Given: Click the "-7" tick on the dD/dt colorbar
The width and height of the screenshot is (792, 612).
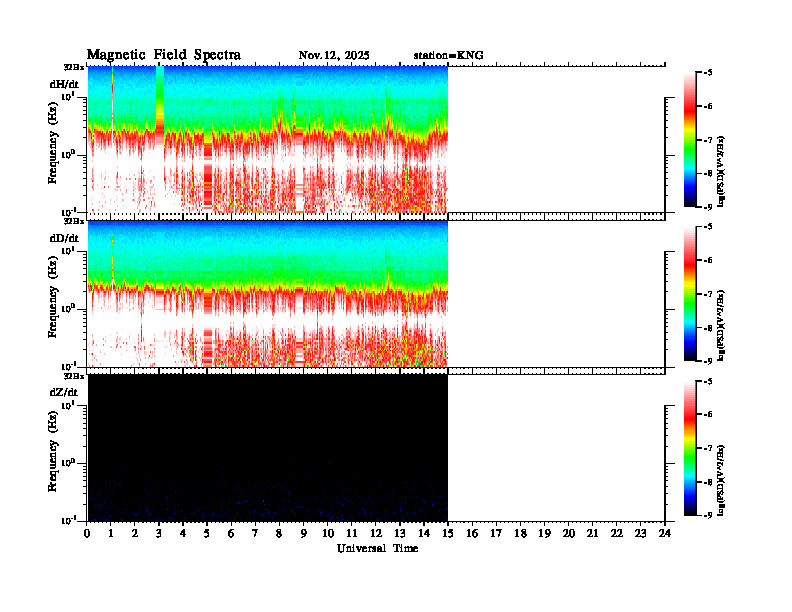Looking at the screenshot, I should [708, 294].
